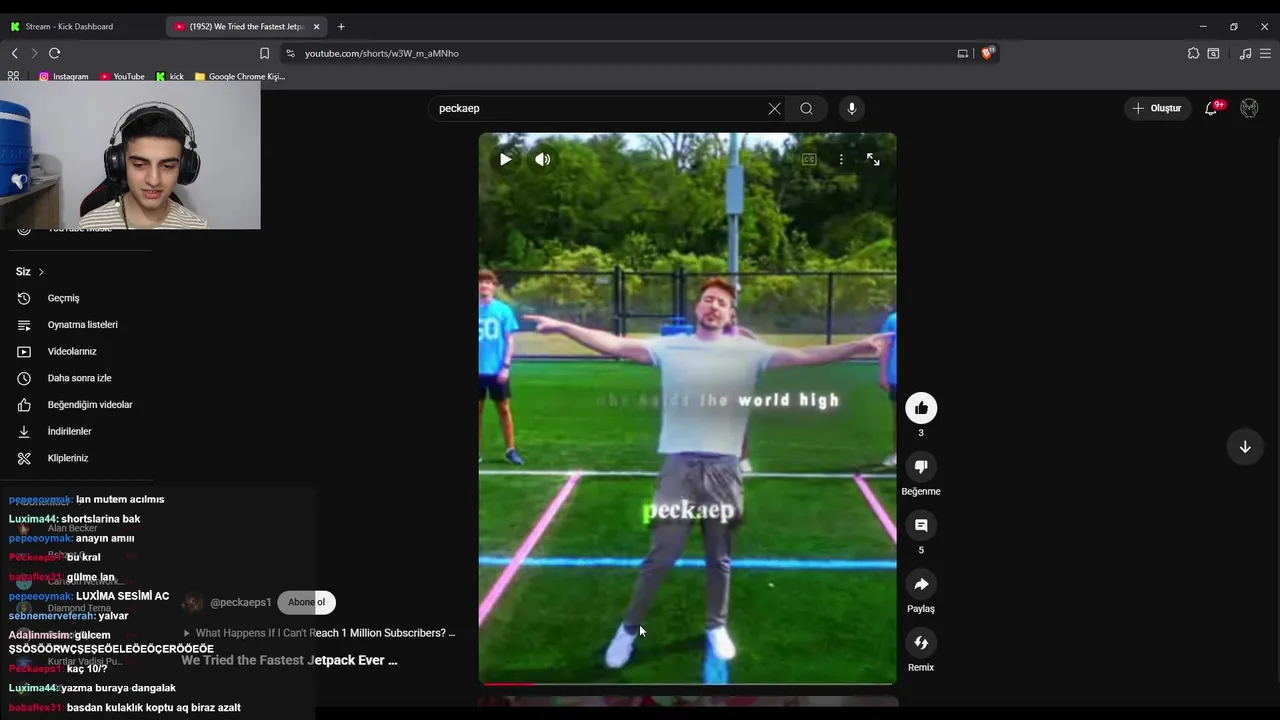Subscribe with Abone ol button

point(306,602)
